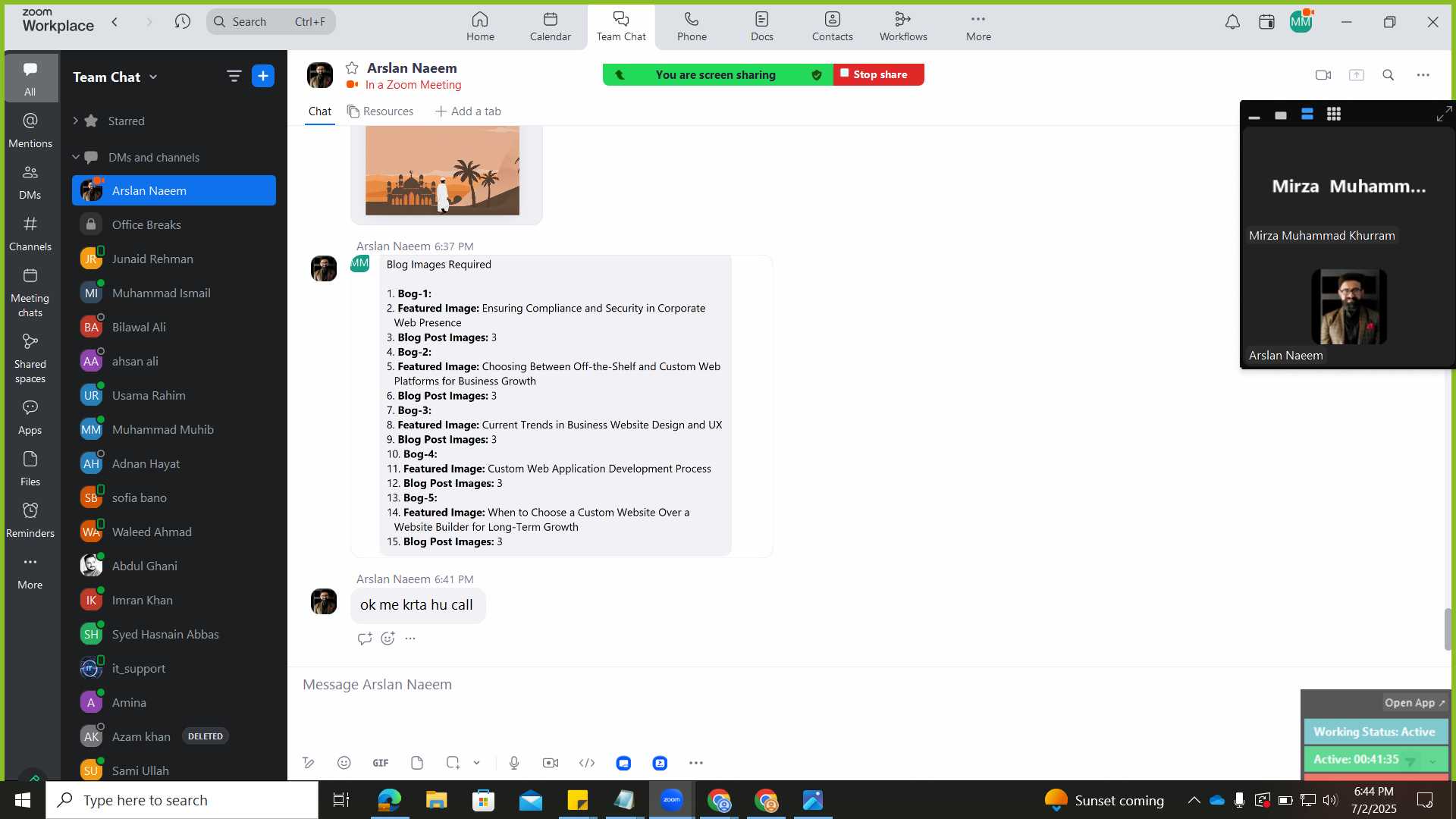Open Zoom in the Windows taskbar
Viewport: 1456px width, 819px height.
(x=671, y=800)
